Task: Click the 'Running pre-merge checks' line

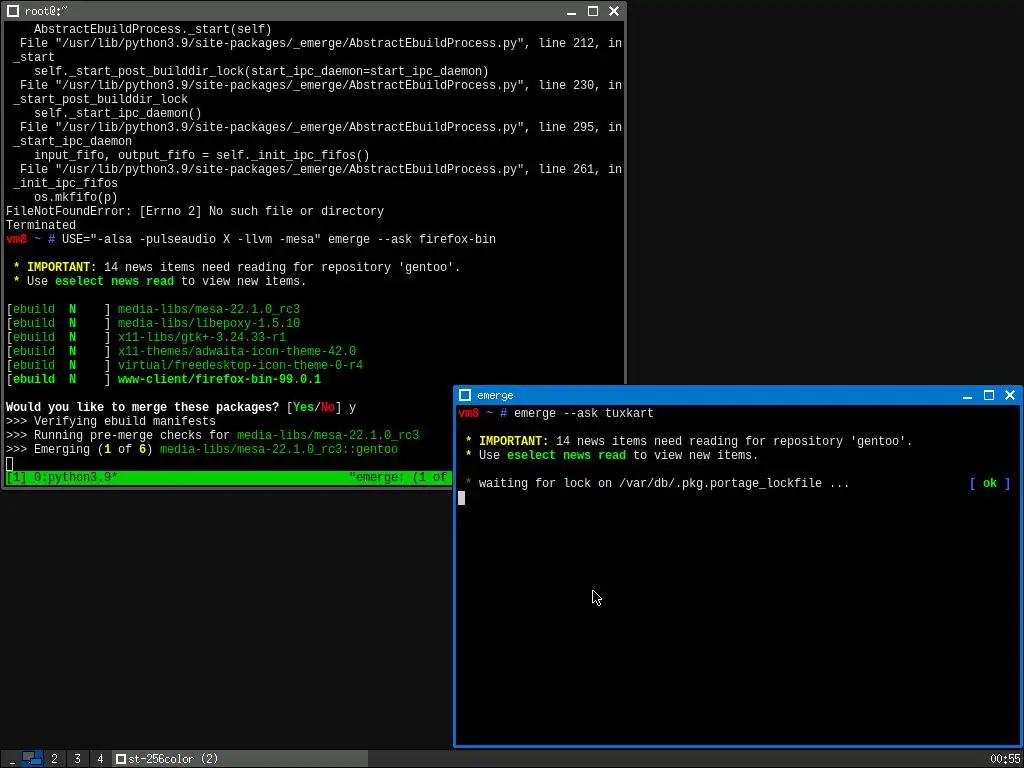Action: coord(212,435)
